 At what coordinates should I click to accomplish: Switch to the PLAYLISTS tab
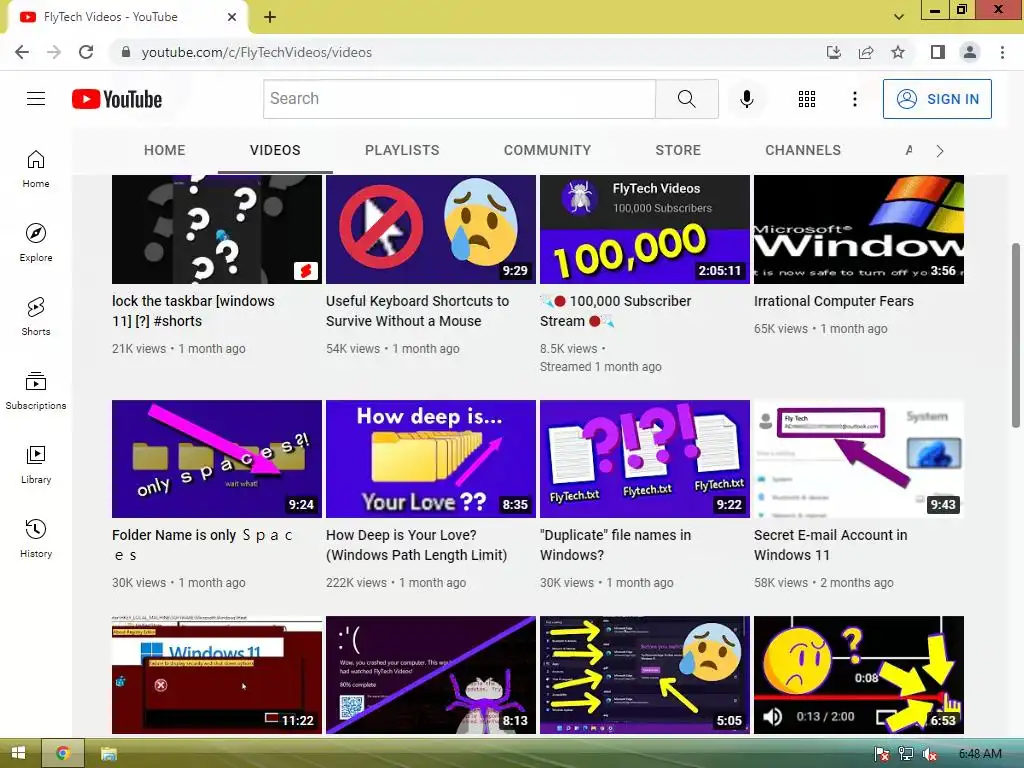pos(402,150)
